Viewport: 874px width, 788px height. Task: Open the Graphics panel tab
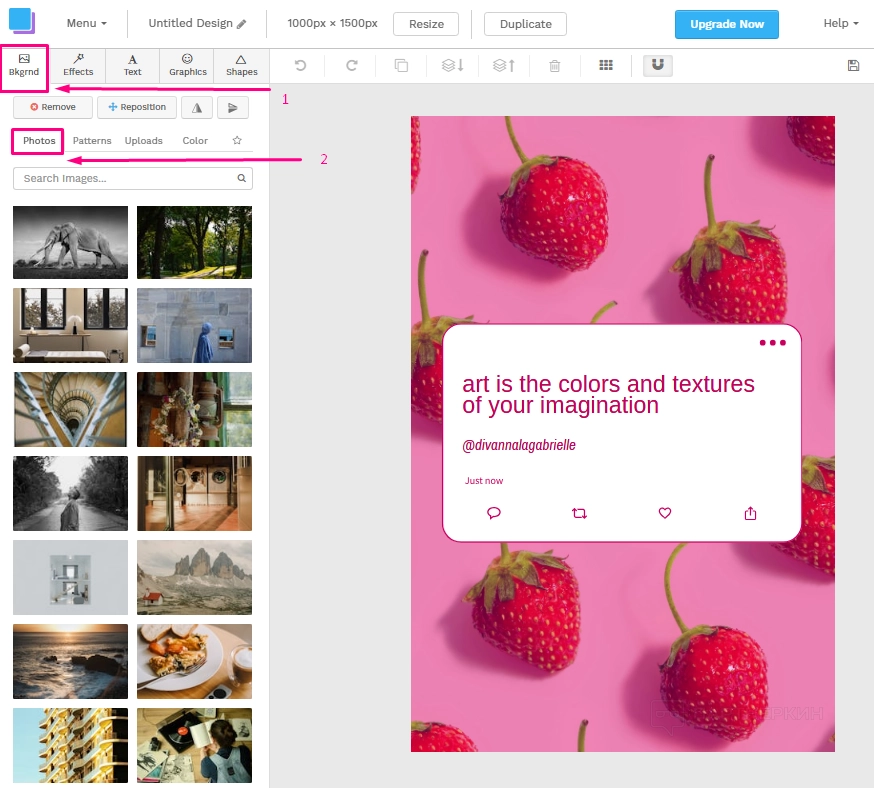(187, 66)
